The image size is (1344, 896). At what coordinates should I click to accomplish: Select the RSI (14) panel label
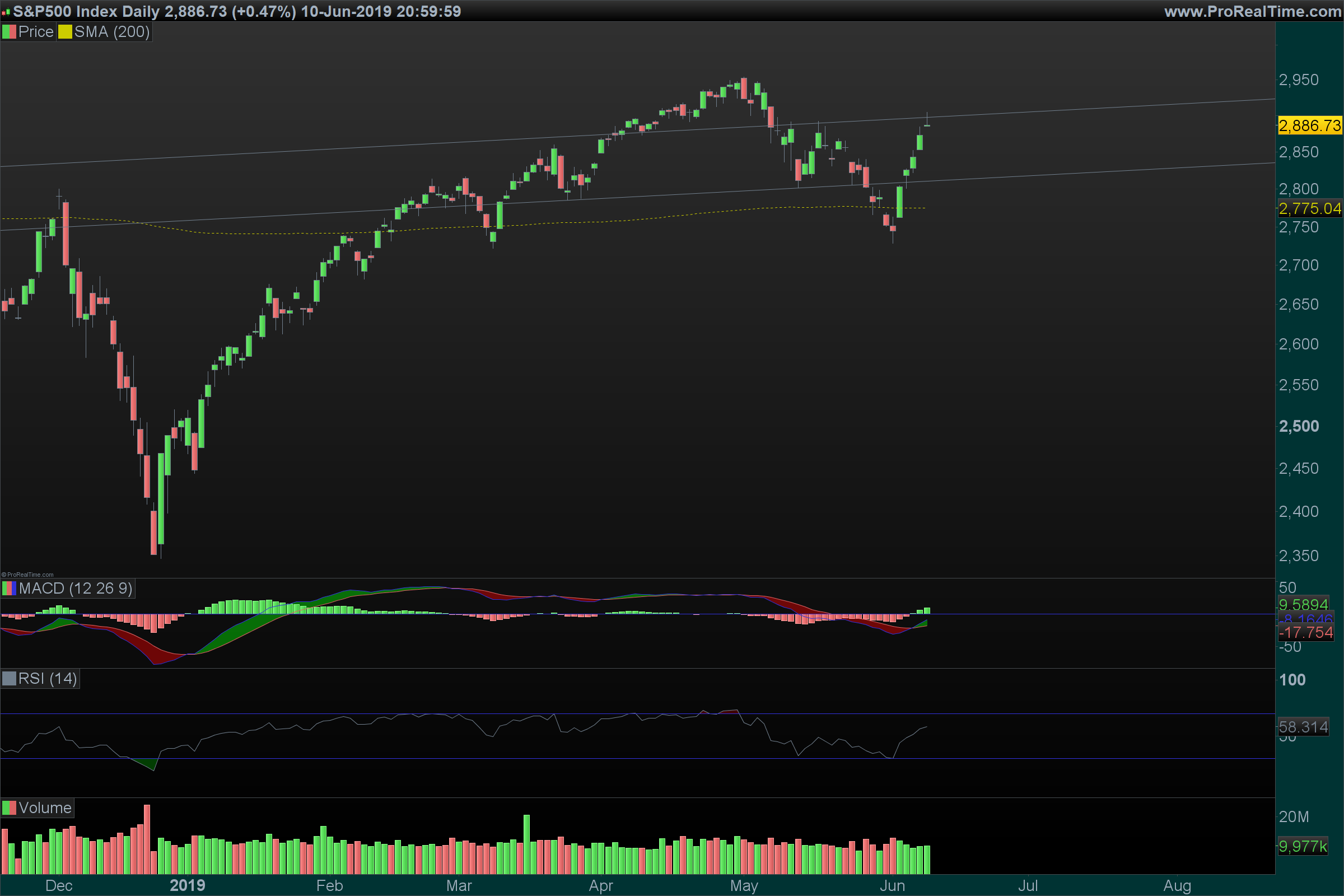[48, 679]
